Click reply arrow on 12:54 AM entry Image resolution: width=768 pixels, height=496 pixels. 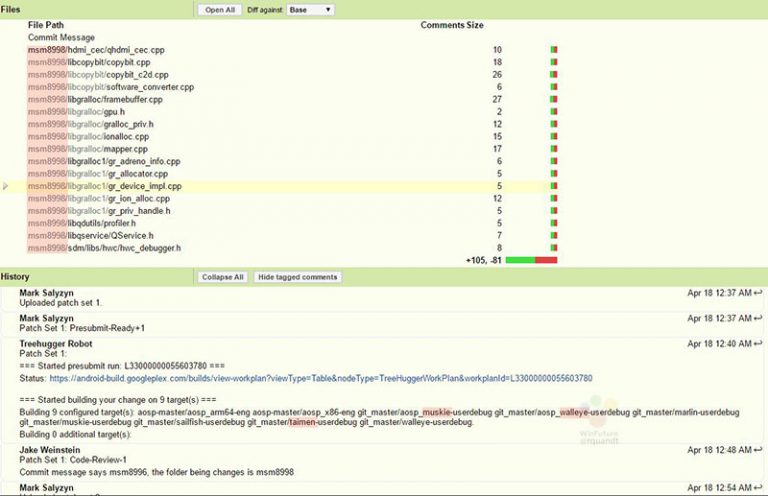pyautogui.click(x=757, y=486)
